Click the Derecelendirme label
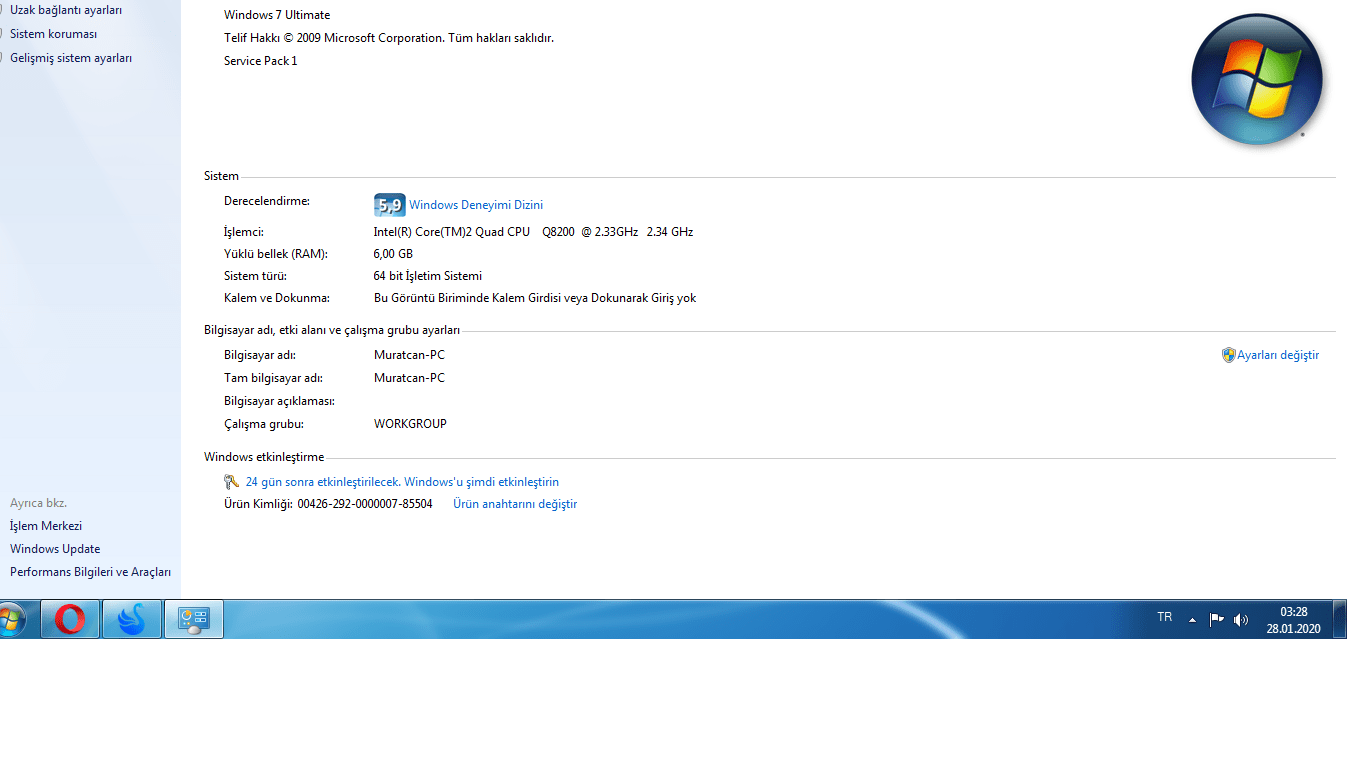 [x=267, y=201]
